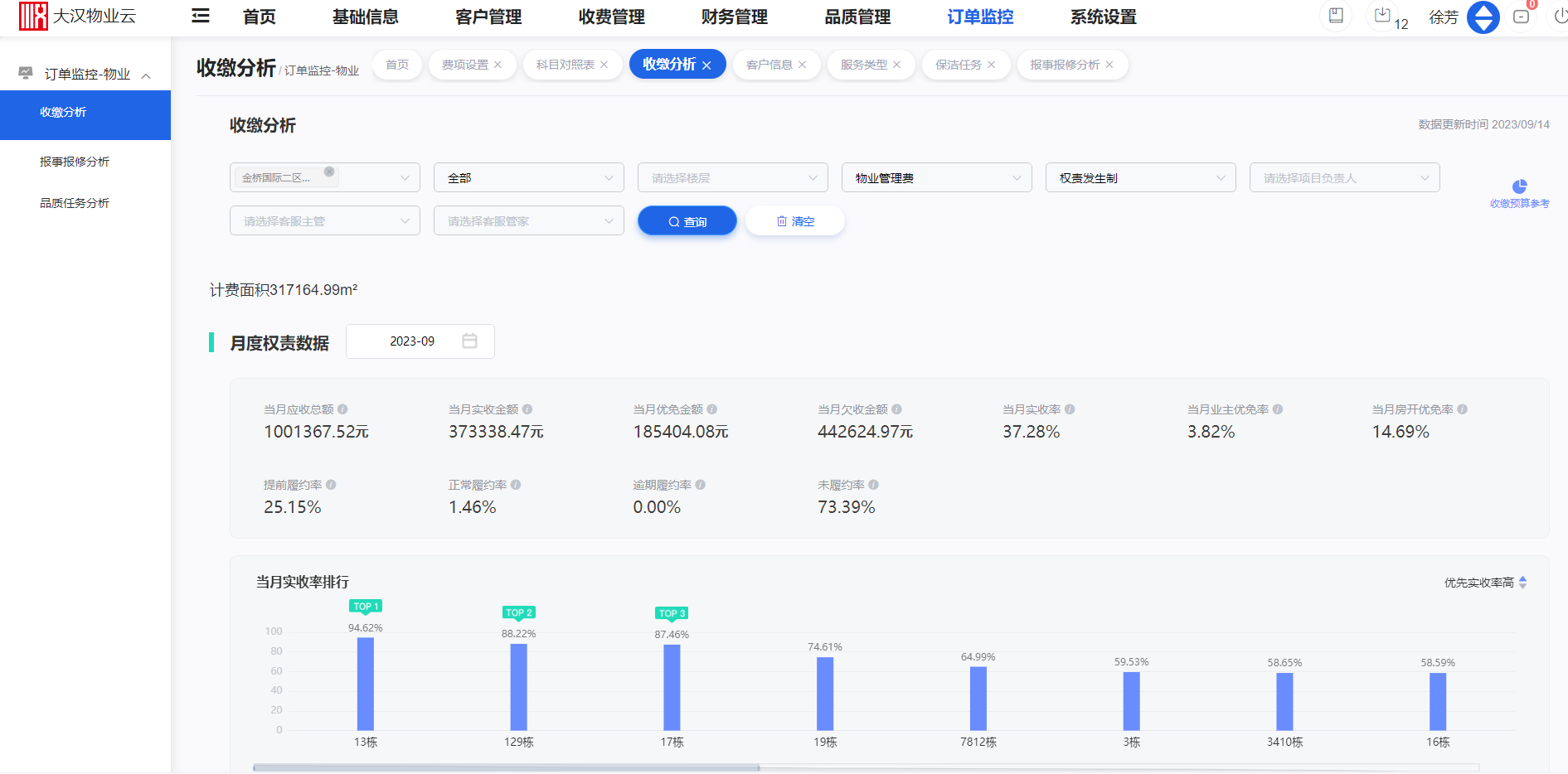This screenshot has width=1568, height=774.
Task: Open 首页 in top navigation
Action: [x=260, y=17]
